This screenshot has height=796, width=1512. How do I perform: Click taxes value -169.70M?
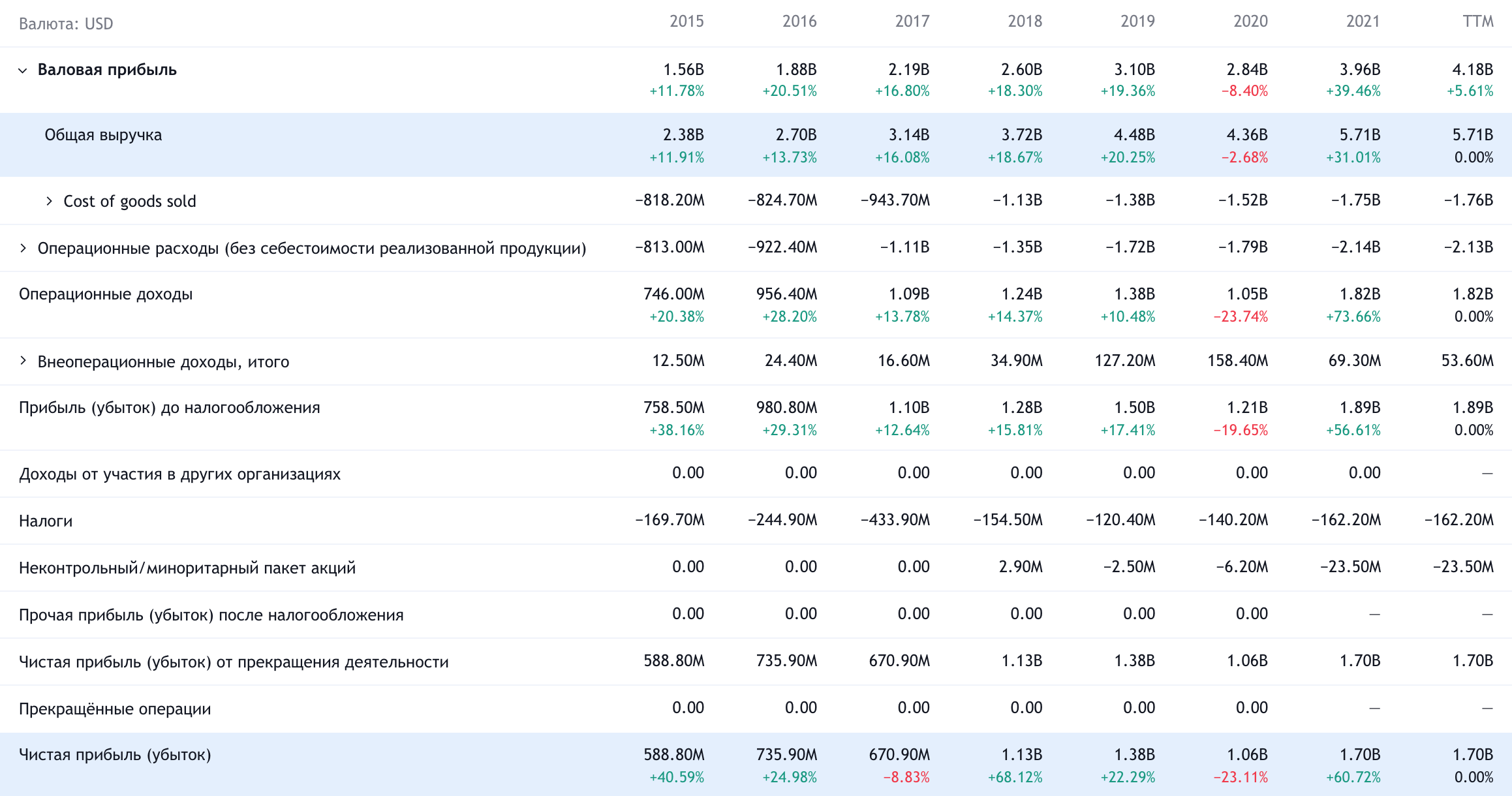670,519
